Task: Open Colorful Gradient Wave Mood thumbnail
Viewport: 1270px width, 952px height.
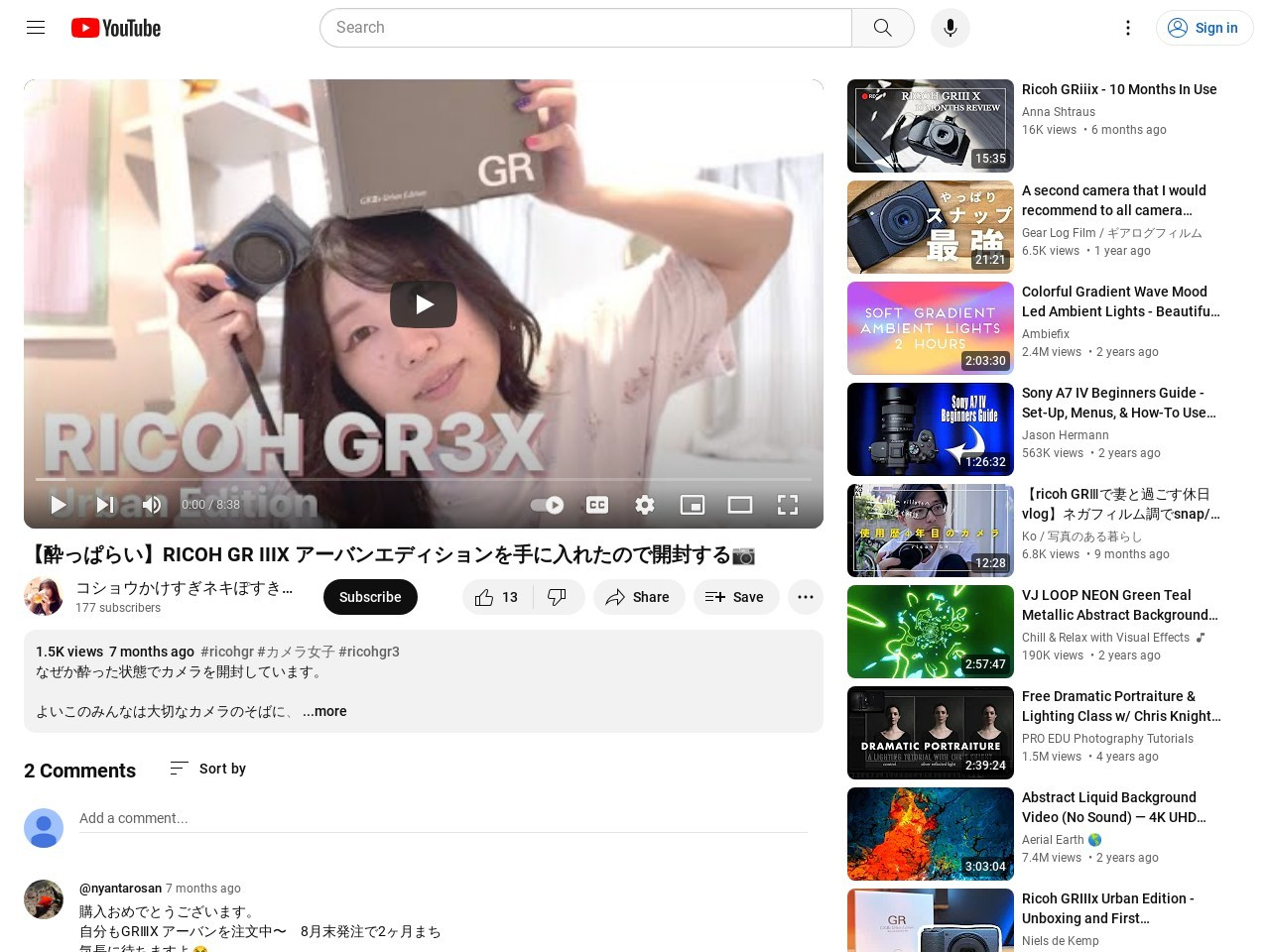Action: pos(931,328)
